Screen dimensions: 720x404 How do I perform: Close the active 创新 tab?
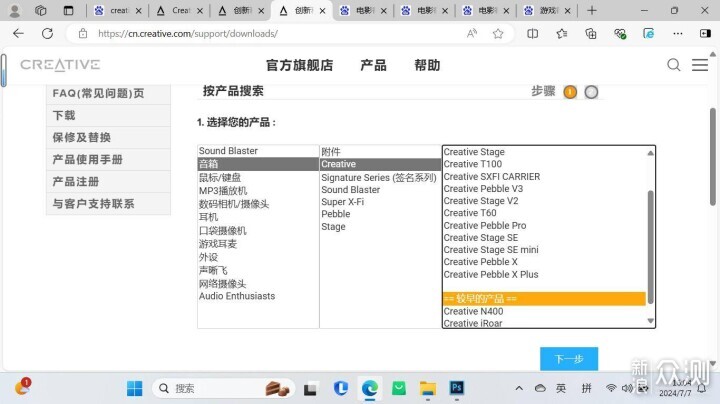click(322, 11)
